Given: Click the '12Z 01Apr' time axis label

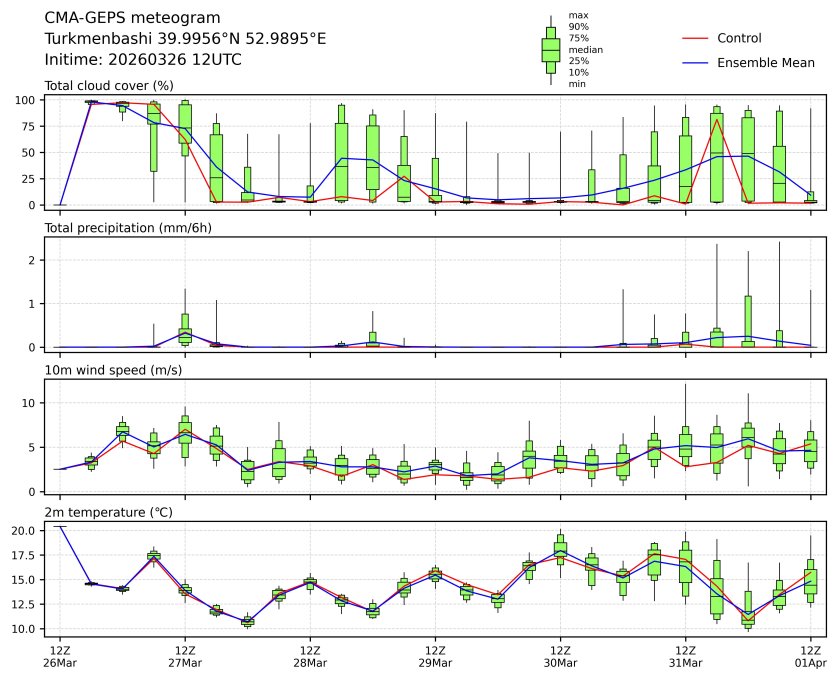Looking at the screenshot, I should click(x=811, y=657).
